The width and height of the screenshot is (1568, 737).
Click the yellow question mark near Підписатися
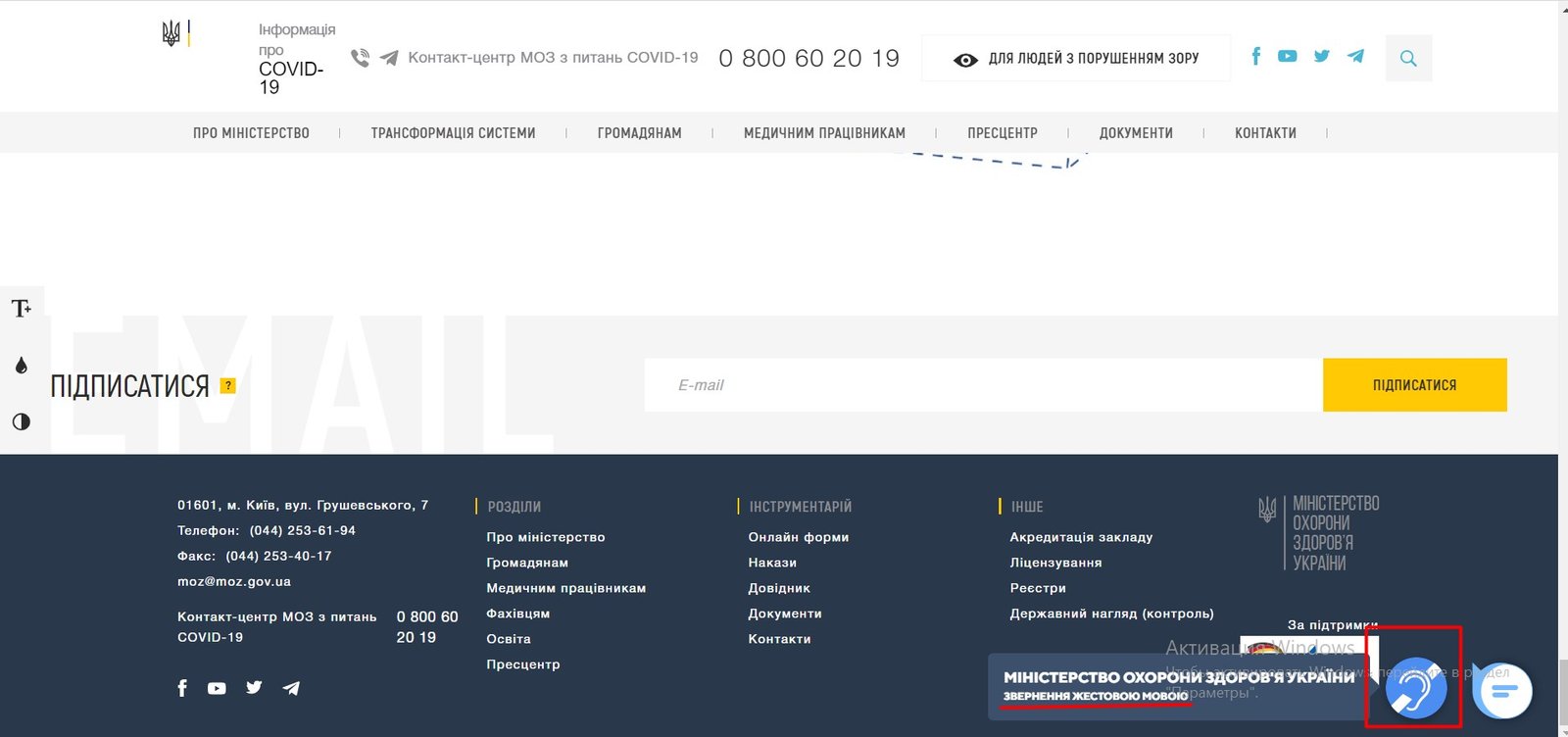pos(227,385)
